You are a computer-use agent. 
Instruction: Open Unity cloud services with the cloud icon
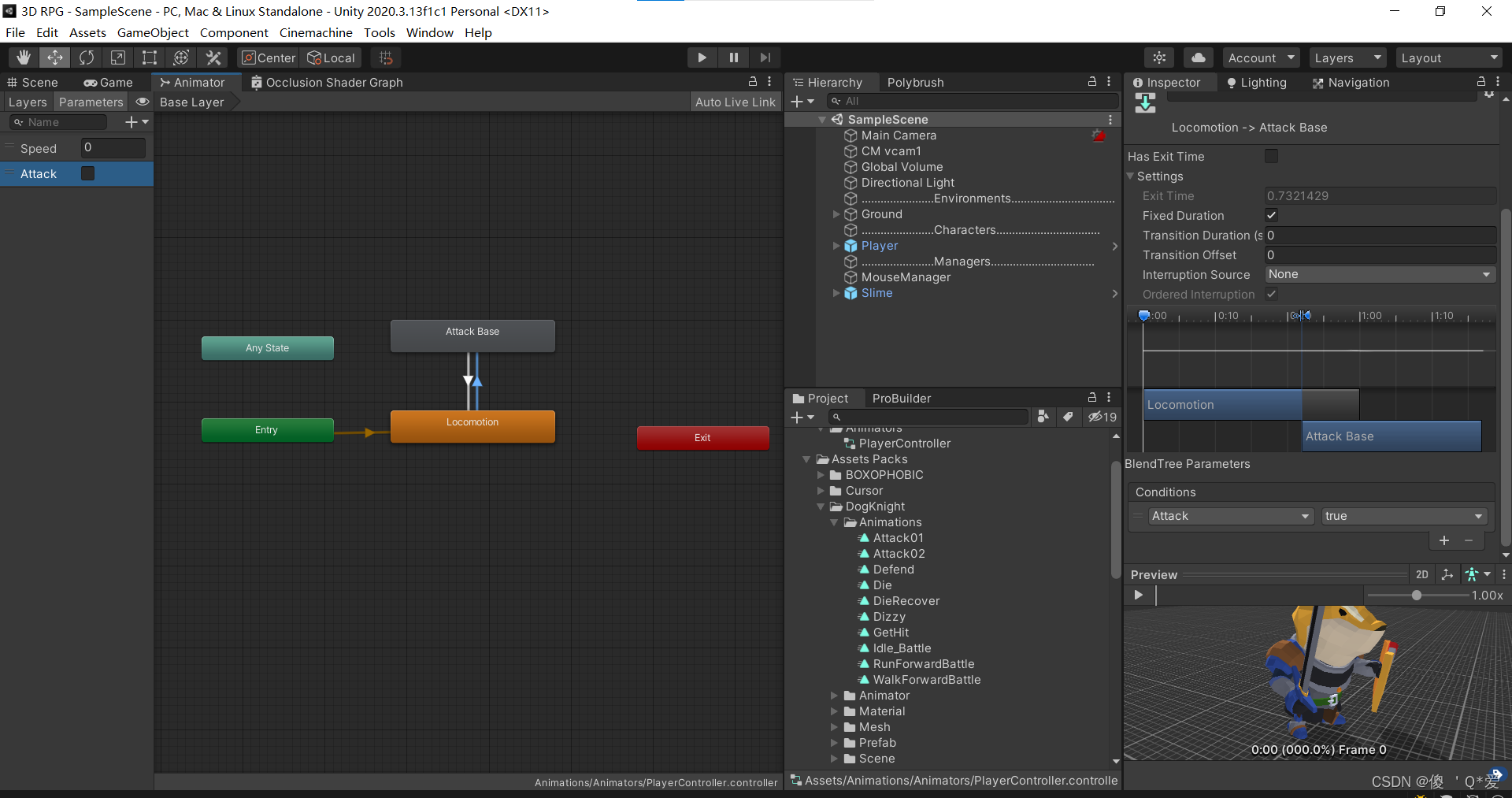(x=1198, y=57)
